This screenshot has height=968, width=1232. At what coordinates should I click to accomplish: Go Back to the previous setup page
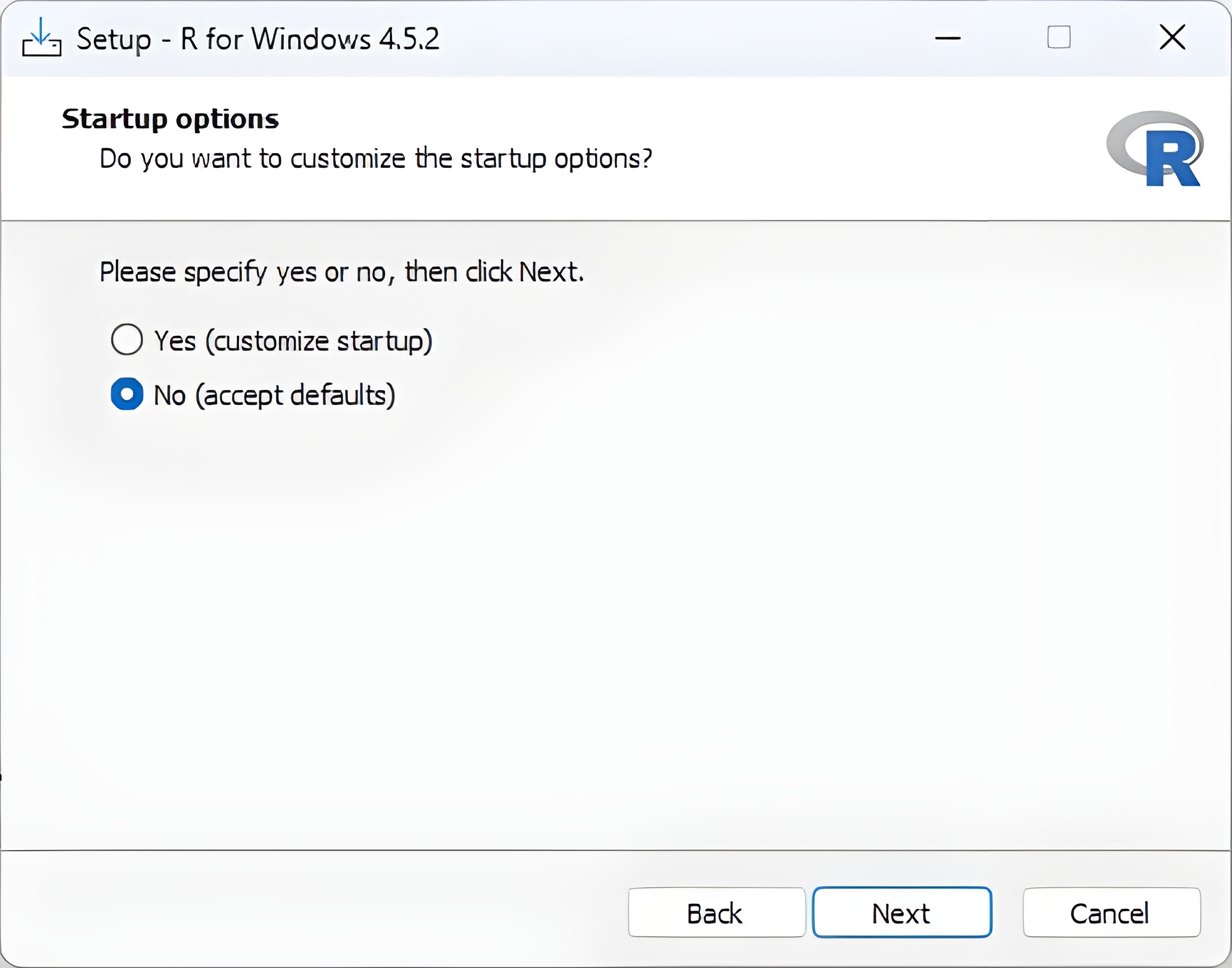click(716, 912)
